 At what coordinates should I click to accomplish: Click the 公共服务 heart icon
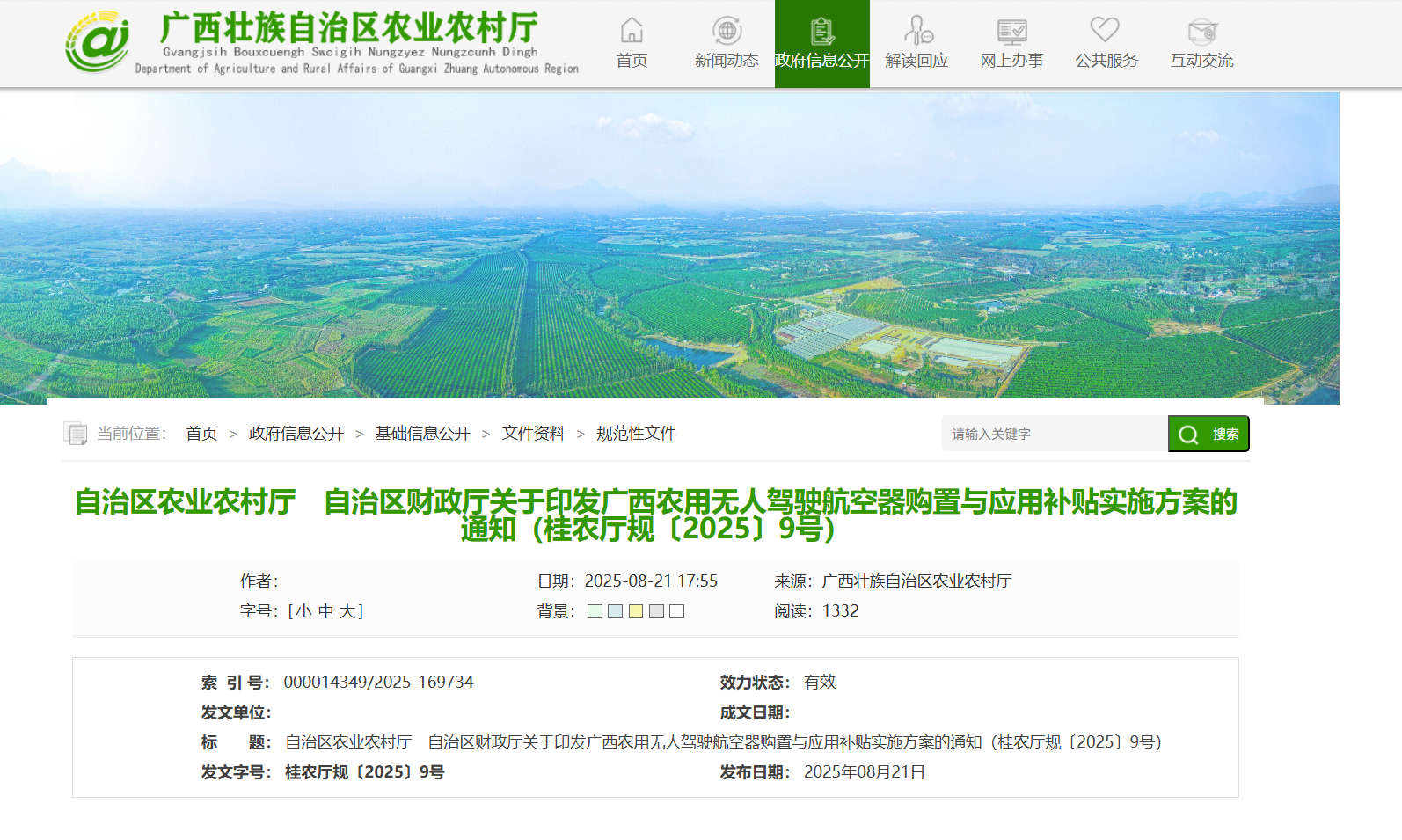1105,30
